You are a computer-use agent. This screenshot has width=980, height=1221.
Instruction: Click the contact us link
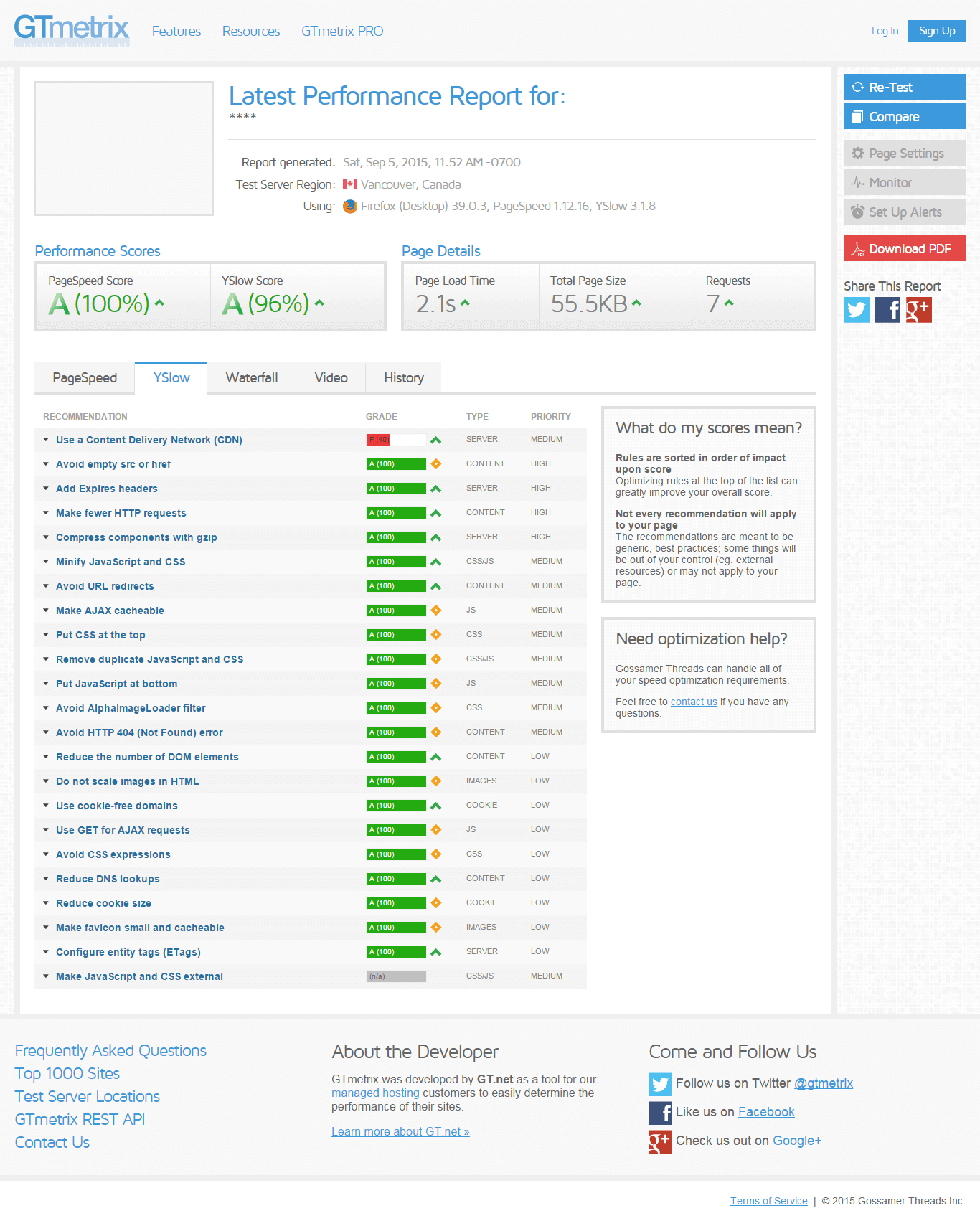click(694, 702)
